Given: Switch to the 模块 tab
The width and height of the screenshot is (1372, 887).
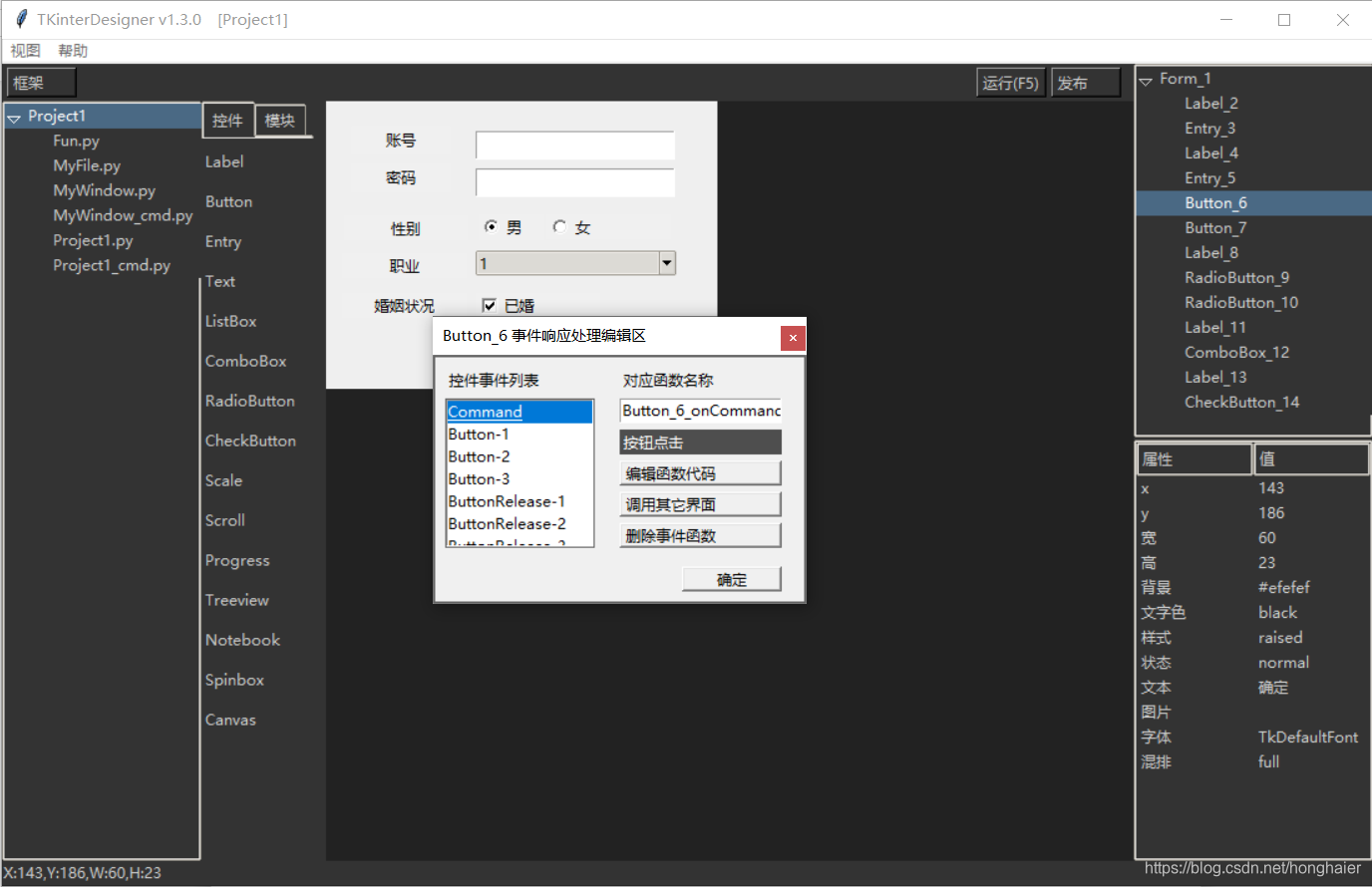Looking at the screenshot, I should coord(280,121).
